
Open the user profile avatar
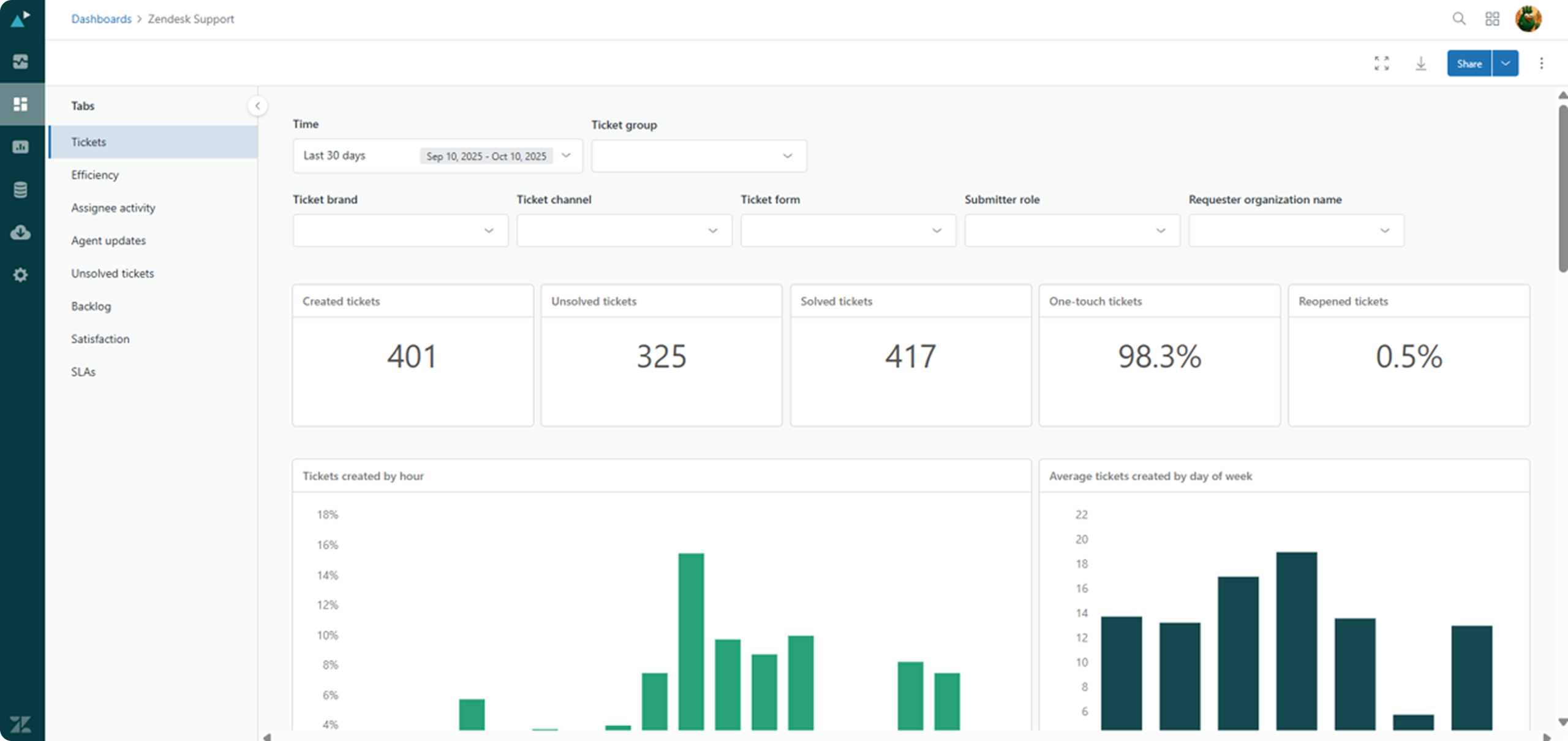(x=1528, y=19)
